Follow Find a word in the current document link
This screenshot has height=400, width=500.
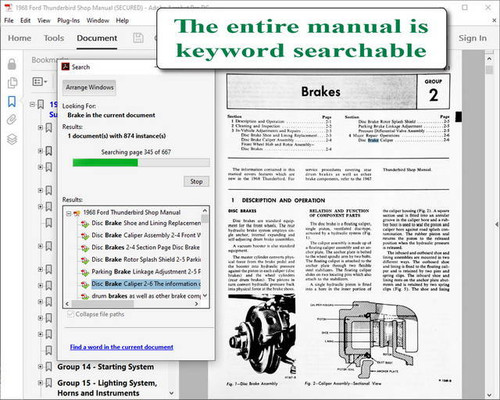coord(121,347)
